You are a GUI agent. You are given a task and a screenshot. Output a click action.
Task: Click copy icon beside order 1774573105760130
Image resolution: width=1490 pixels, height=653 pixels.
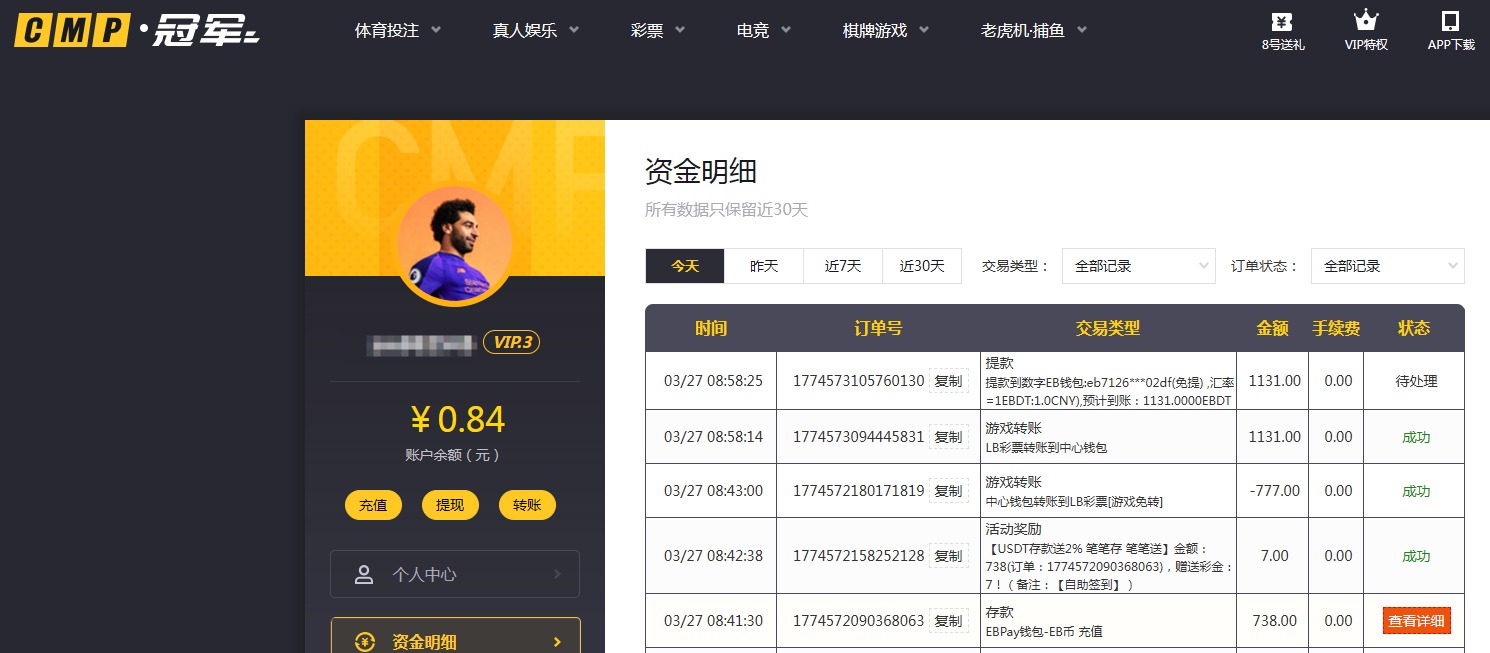(x=949, y=381)
